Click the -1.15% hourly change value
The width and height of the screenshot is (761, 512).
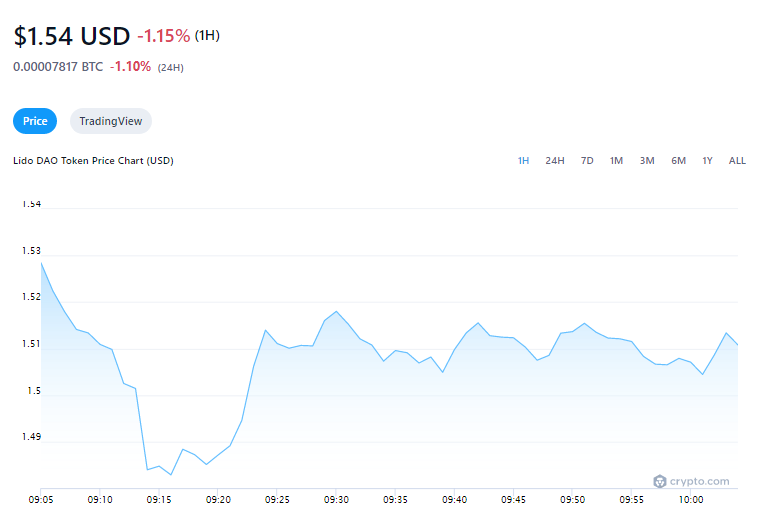click(x=164, y=36)
